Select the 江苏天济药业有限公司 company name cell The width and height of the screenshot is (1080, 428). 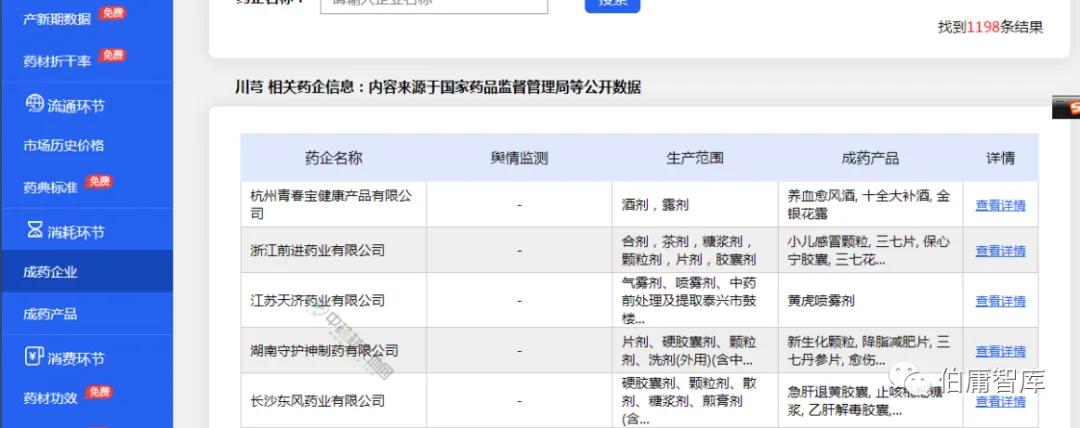pyautogui.click(x=333, y=300)
